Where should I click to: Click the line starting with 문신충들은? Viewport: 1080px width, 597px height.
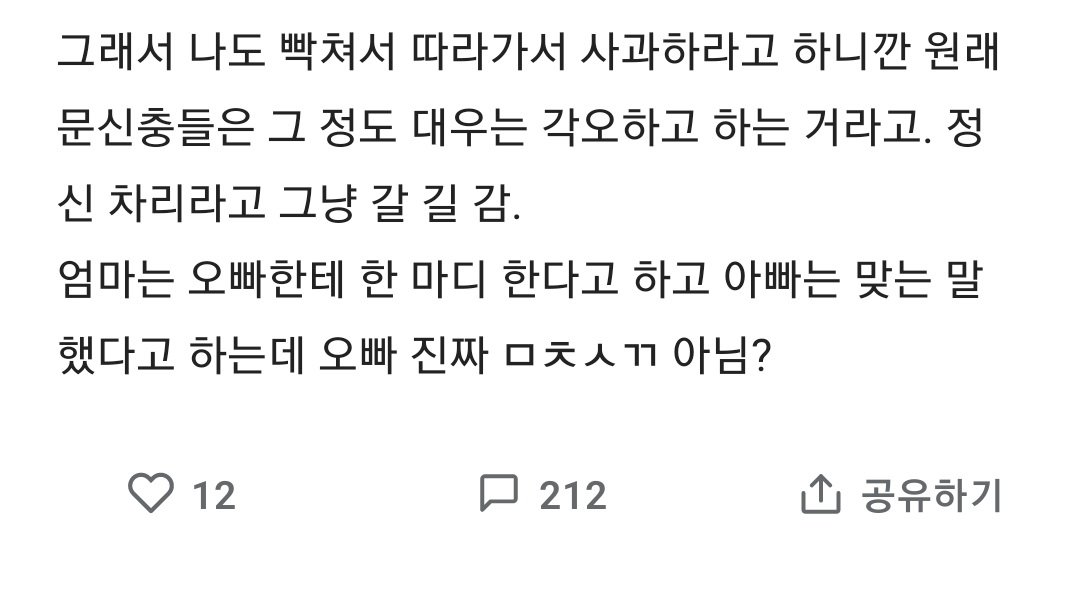[x=522, y=129]
